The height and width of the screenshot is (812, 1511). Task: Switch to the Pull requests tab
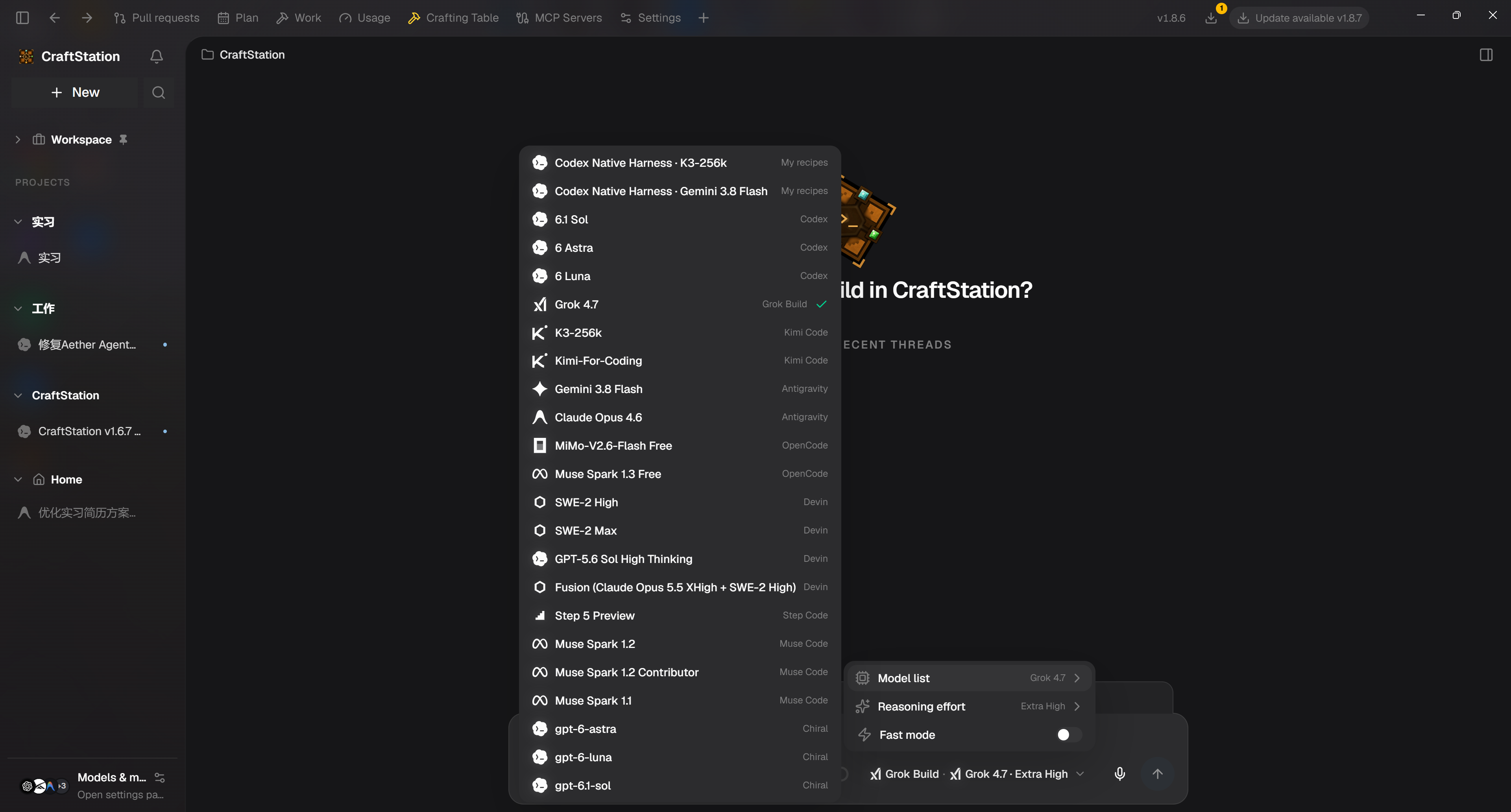[157, 18]
